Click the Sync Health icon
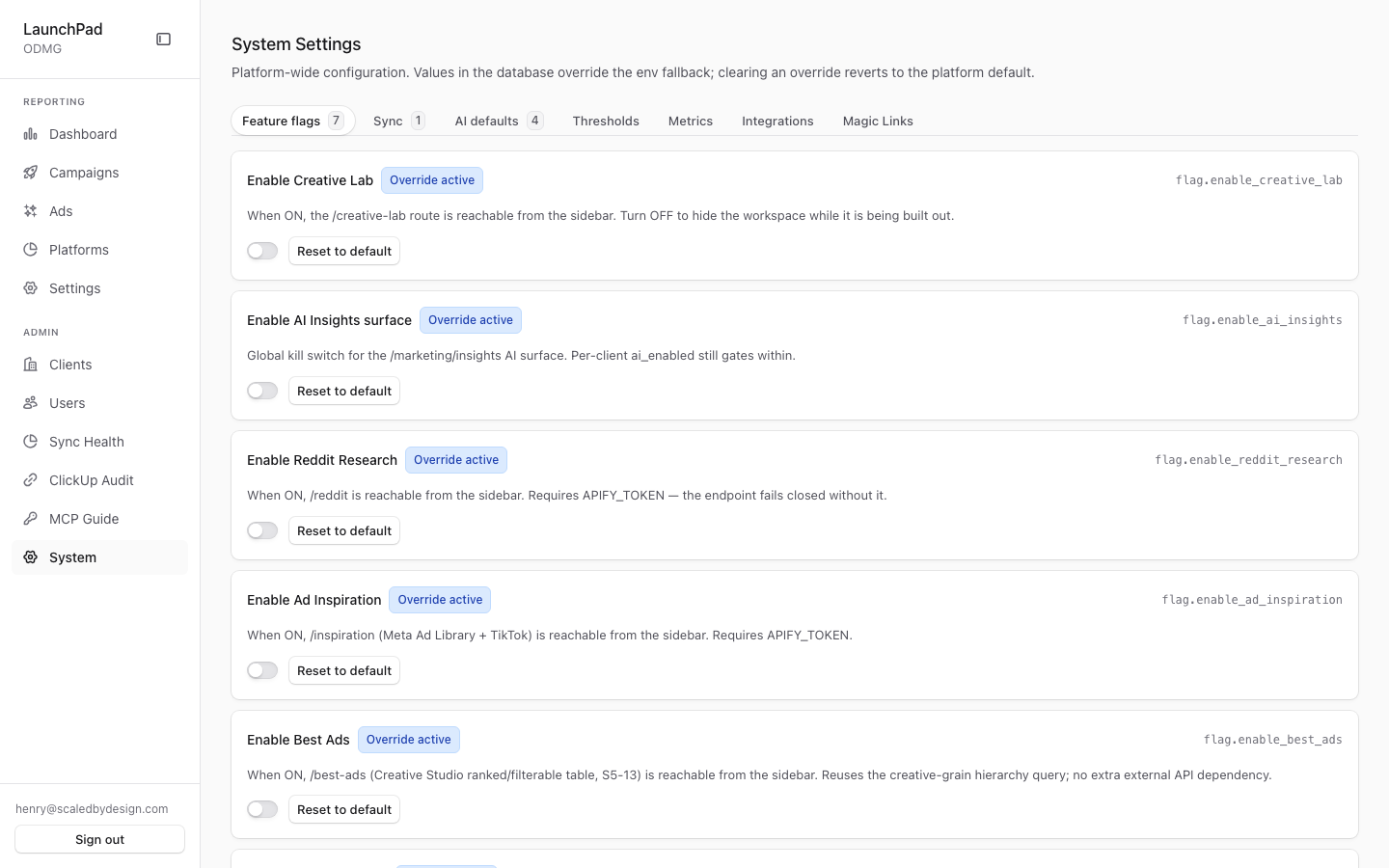Image resolution: width=1389 pixels, height=868 pixels. point(31,442)
